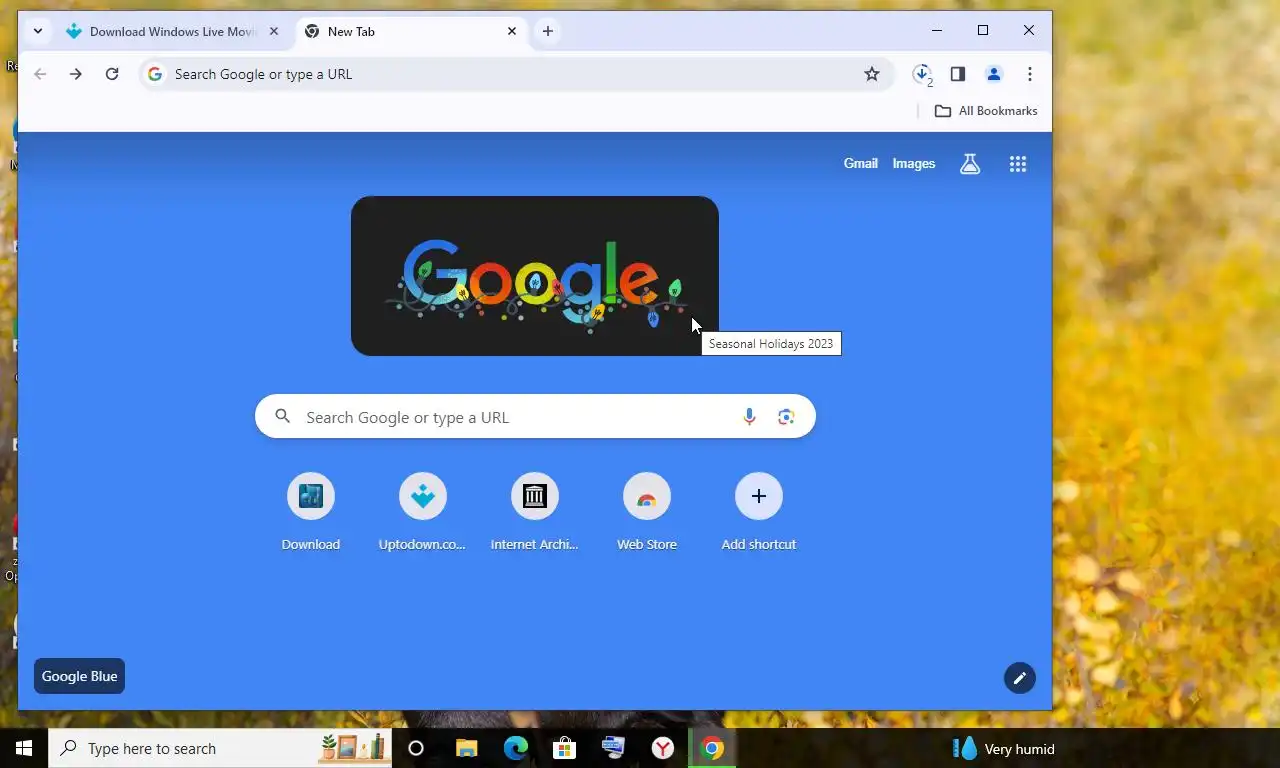Screen dimensions: 1280x768
Task: Click the Add shortcut button
Action: click(759, 513)
